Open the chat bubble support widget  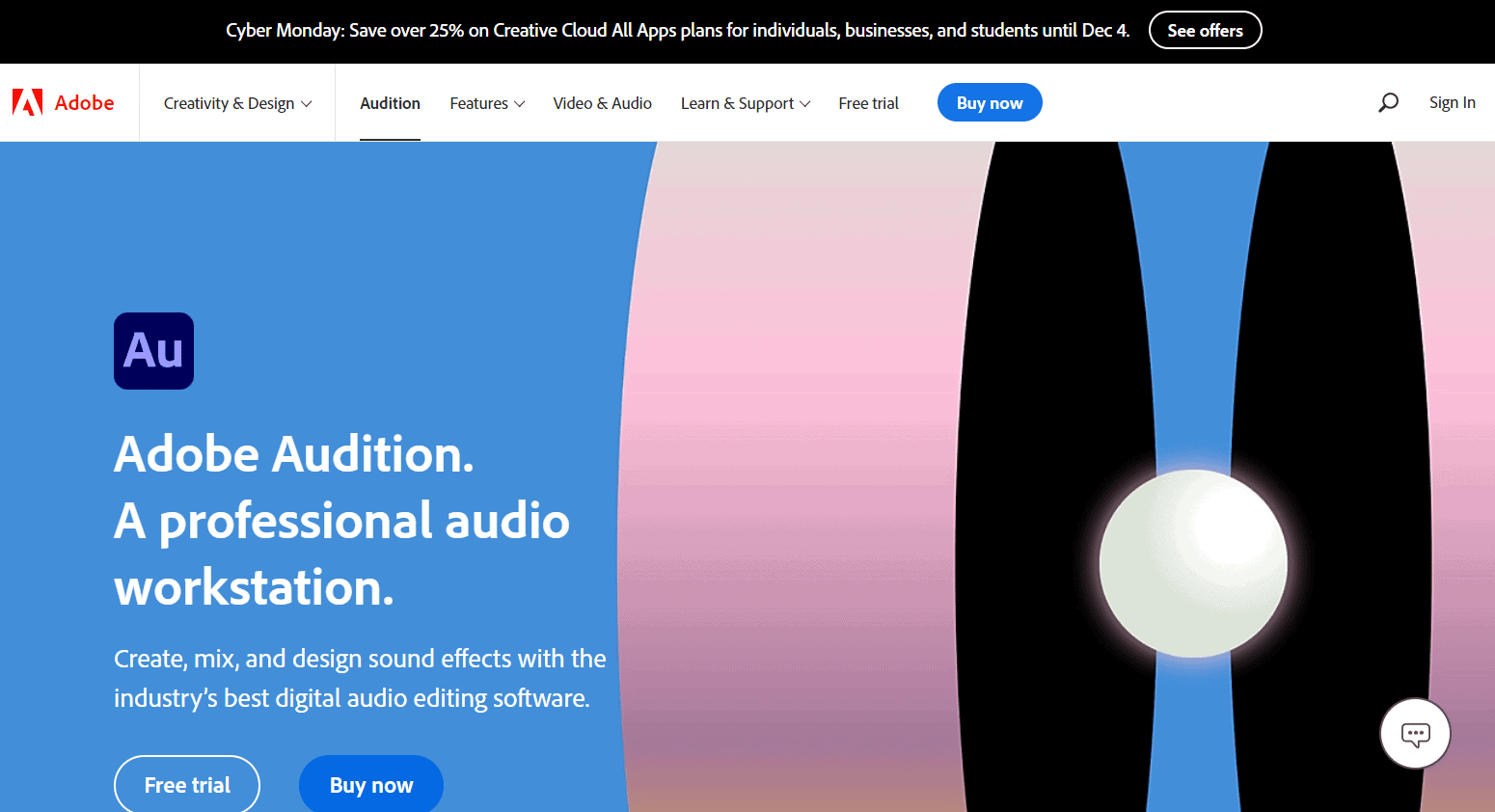[x=1415, y=733]
